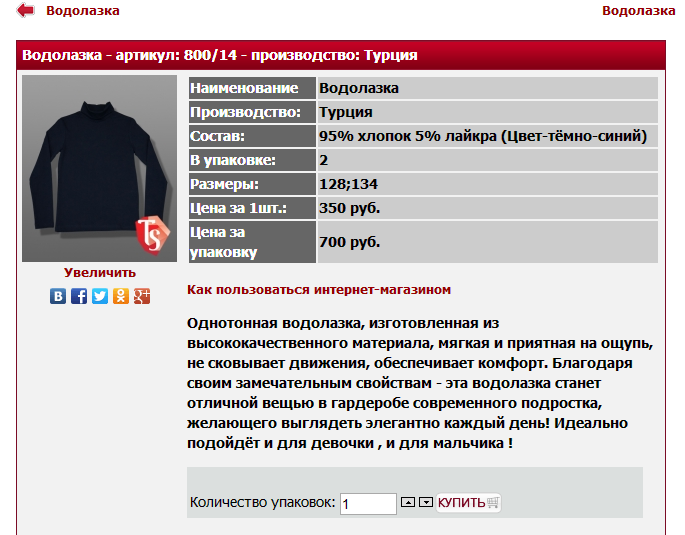Viewport: 685px width, 535px height.
Task: Go to next Водолазка link top right
Action: pos(638,10)
